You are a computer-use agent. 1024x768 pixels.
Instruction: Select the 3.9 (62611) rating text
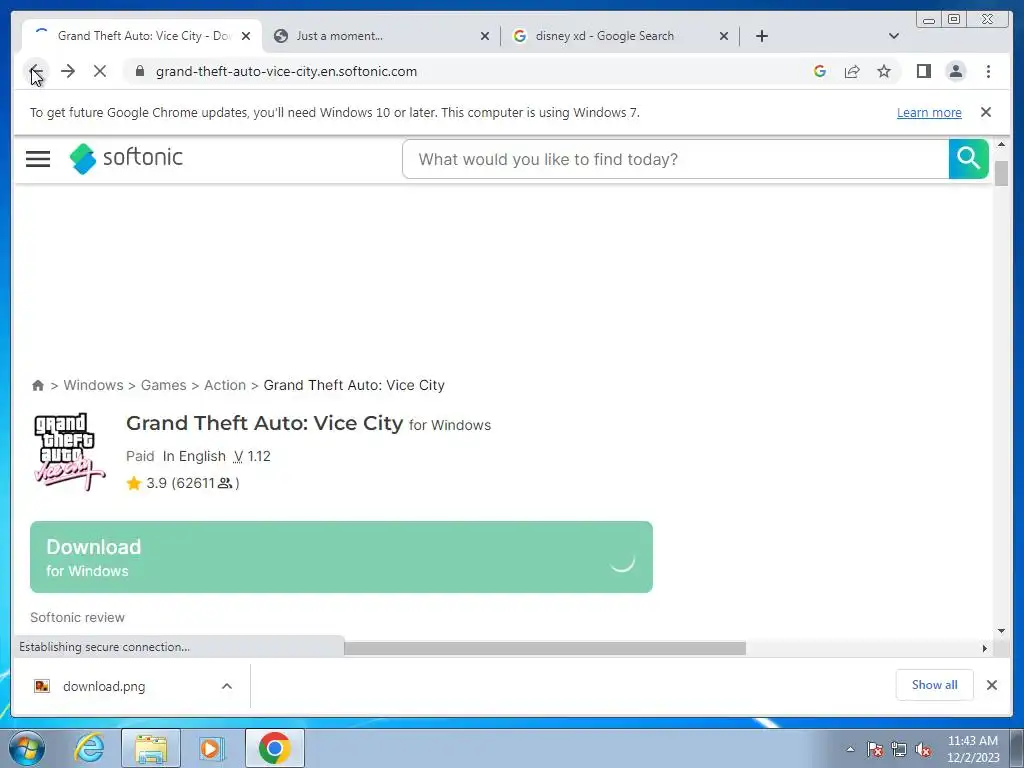(x=193, y=483)
